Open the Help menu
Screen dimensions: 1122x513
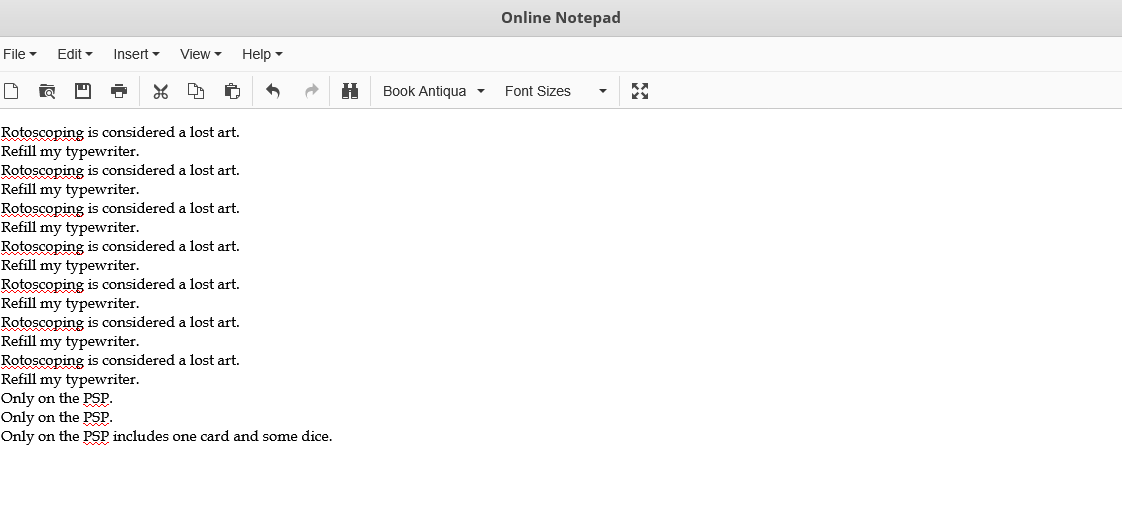tap(262, 54)
